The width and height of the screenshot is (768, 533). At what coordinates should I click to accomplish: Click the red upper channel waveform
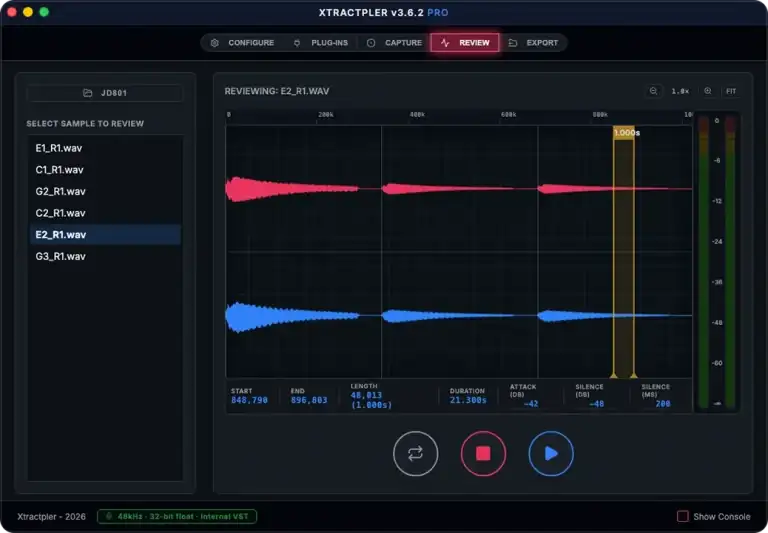(458, 189)
